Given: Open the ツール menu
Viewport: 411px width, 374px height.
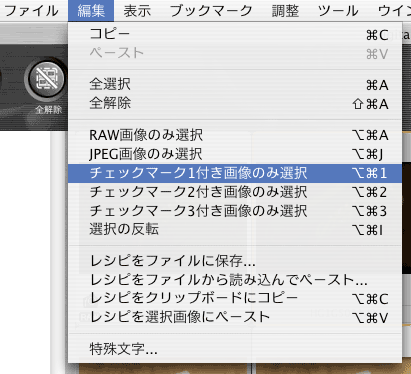Looking at the screenshot, I should pos(338,11).
